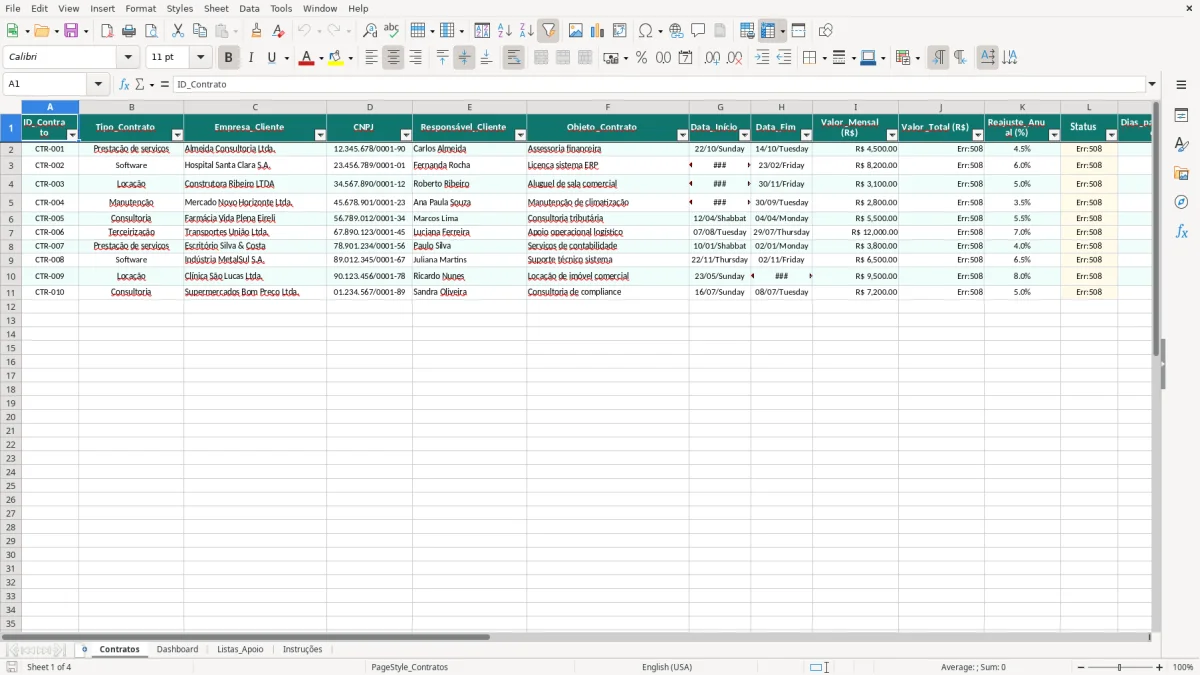Image resolution: width=1200 pixels, height=675 pixels.
Task: Open the Format menu
Action: click(140, 8)
